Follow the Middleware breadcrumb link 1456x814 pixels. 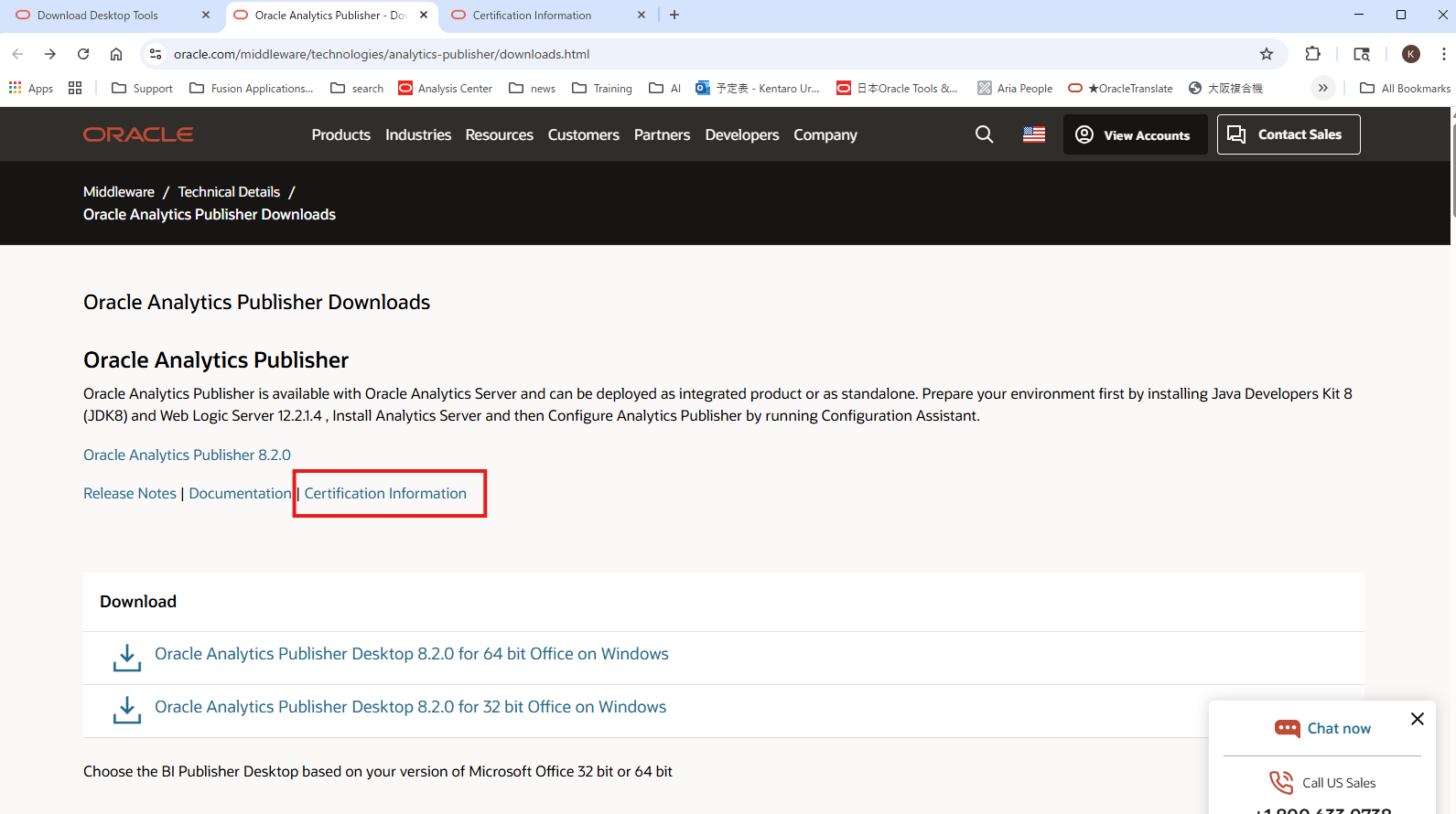(119, 192)
